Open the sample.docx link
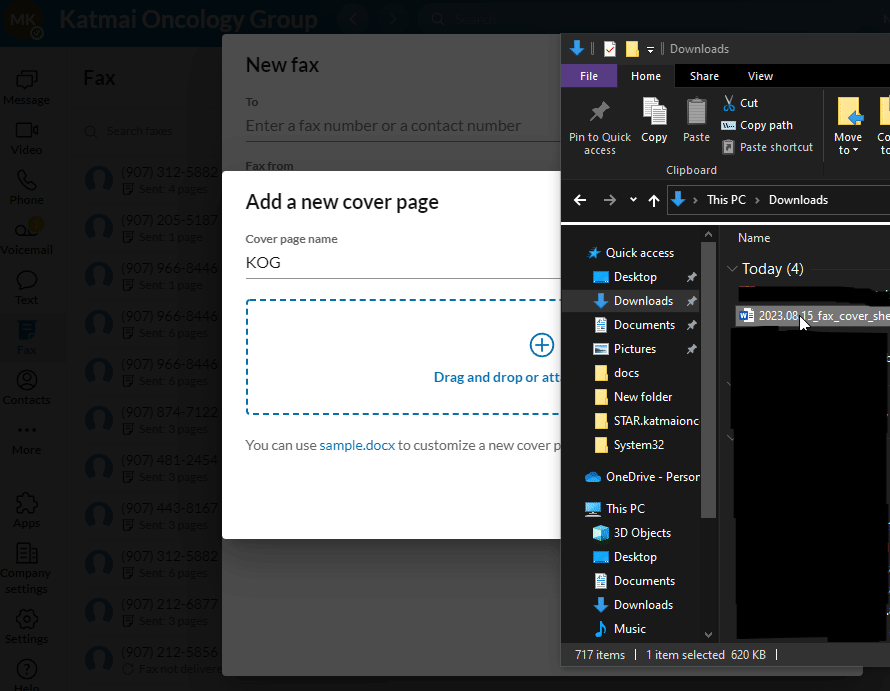 point(357,445)
